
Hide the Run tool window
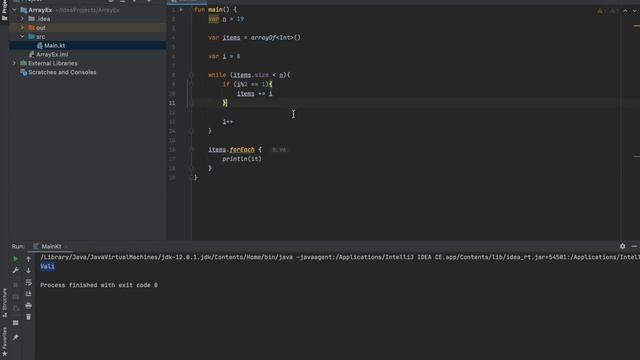point(634,246)
